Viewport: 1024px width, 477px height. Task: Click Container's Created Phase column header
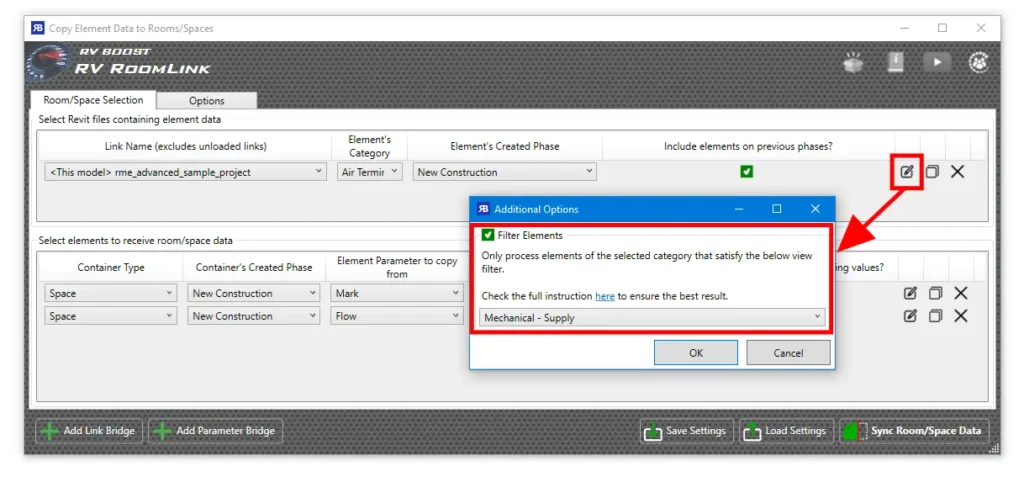coord(254,267)
